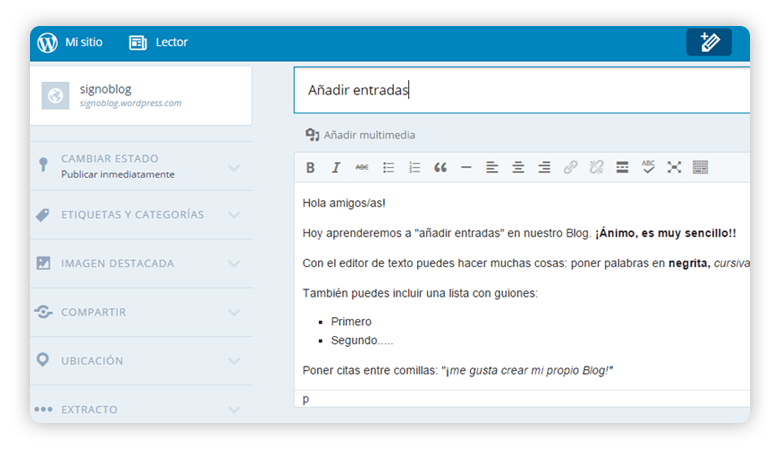This screenshot has height=450, width=780.
Task: Click the list item 'Primero'
Action: 351,322
